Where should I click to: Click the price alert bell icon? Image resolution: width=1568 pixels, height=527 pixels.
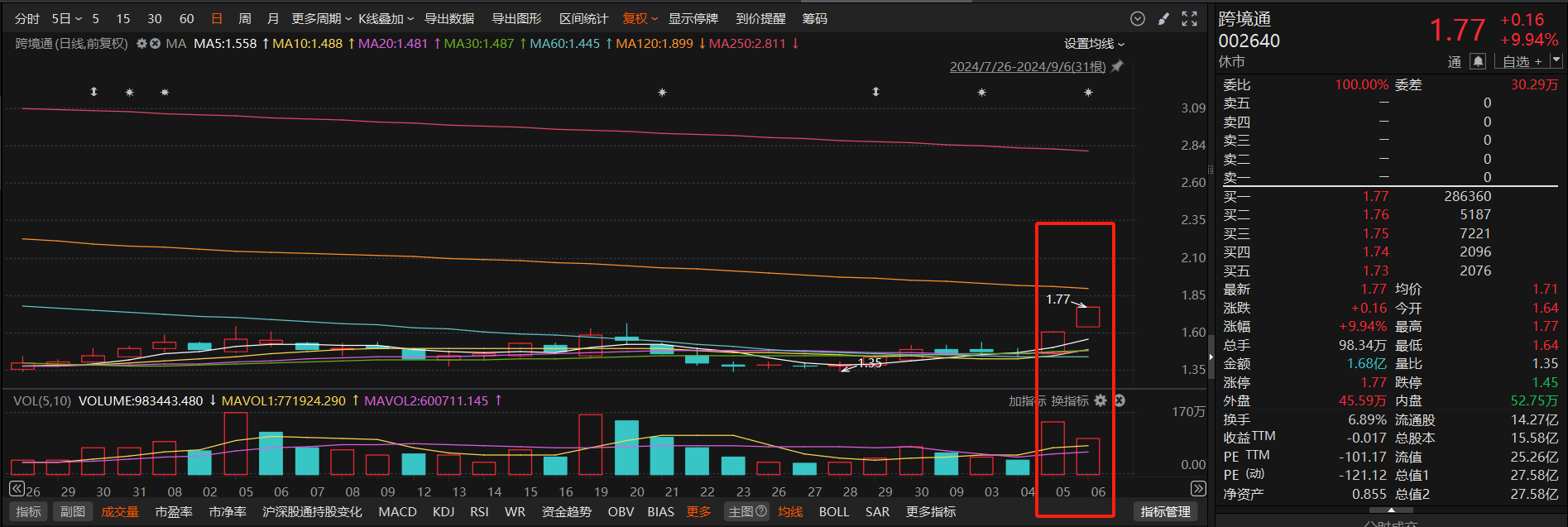[1478, 61]
